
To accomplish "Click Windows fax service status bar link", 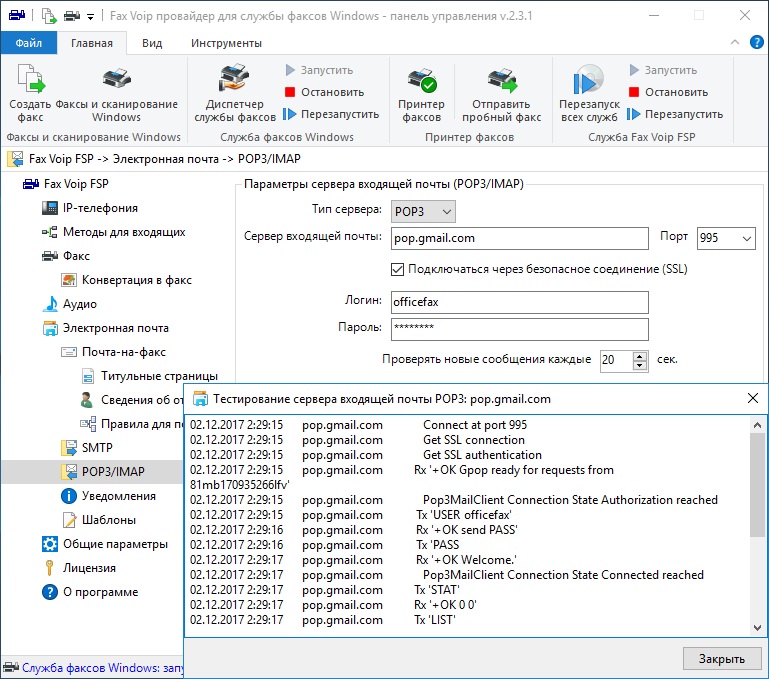I will coord(102,668).
